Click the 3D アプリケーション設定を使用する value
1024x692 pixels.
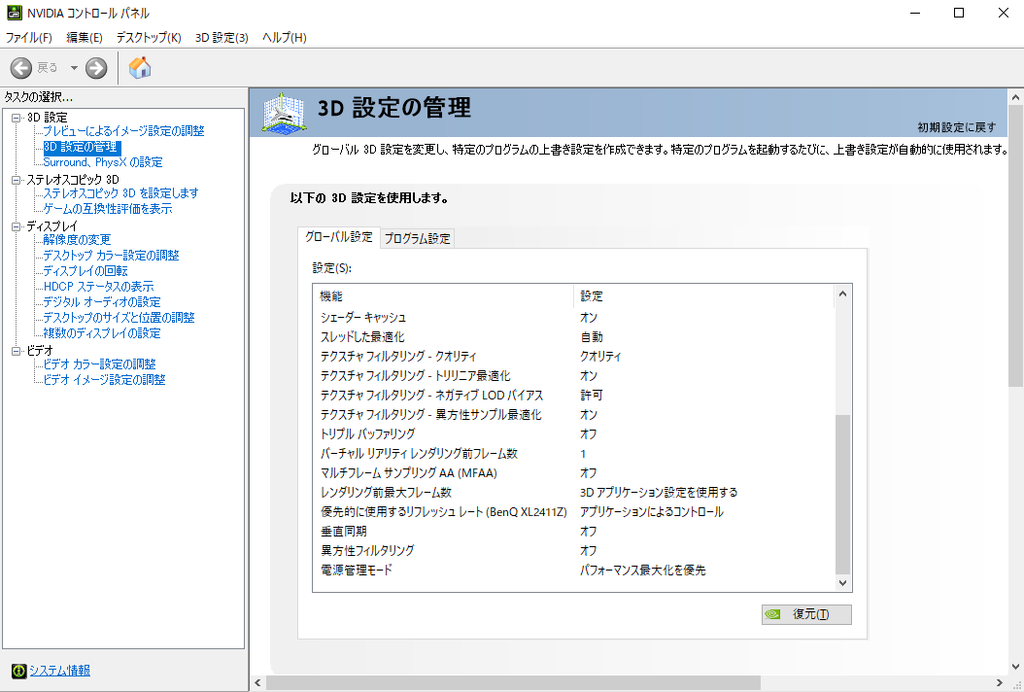coord(658,492)
